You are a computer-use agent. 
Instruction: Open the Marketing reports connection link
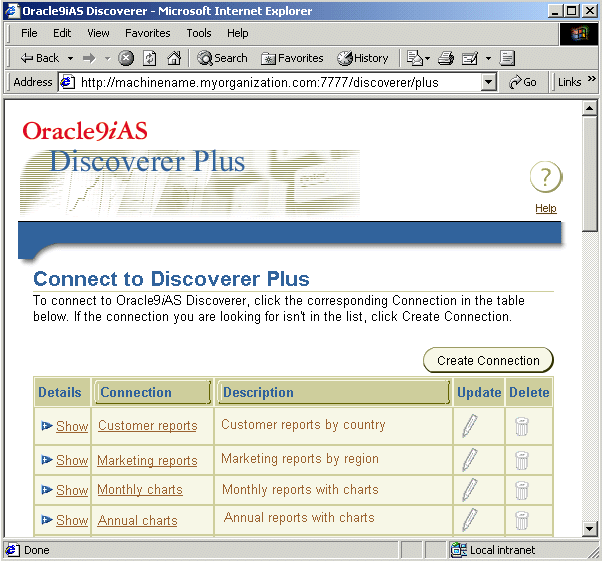click(147, 460)
